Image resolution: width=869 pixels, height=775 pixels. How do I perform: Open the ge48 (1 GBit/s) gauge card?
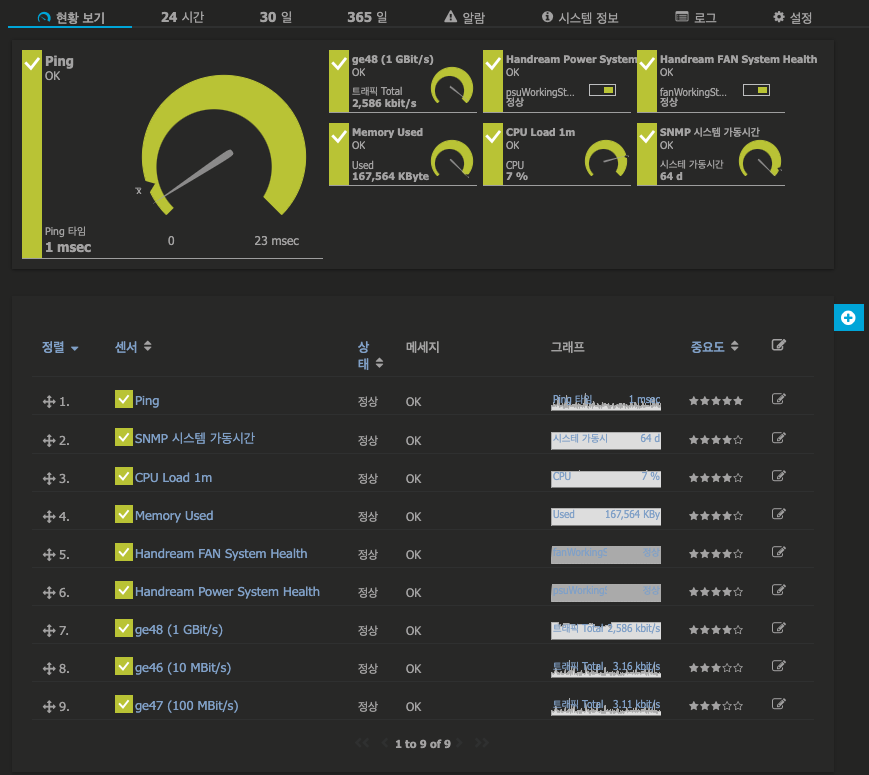pyautogui.click(x=403, y=81)
